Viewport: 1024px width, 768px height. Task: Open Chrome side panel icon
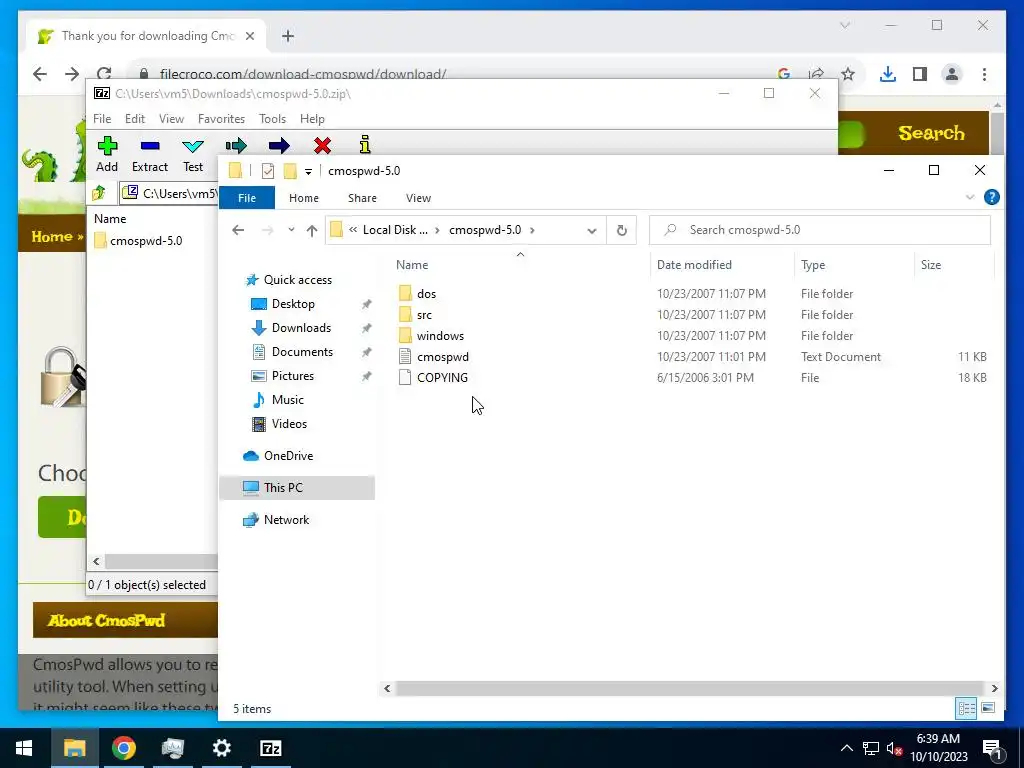click(920, 74)
